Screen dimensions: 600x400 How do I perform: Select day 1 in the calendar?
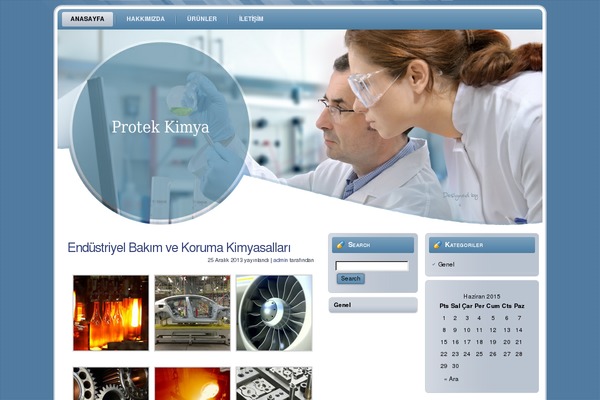[444, 318]
